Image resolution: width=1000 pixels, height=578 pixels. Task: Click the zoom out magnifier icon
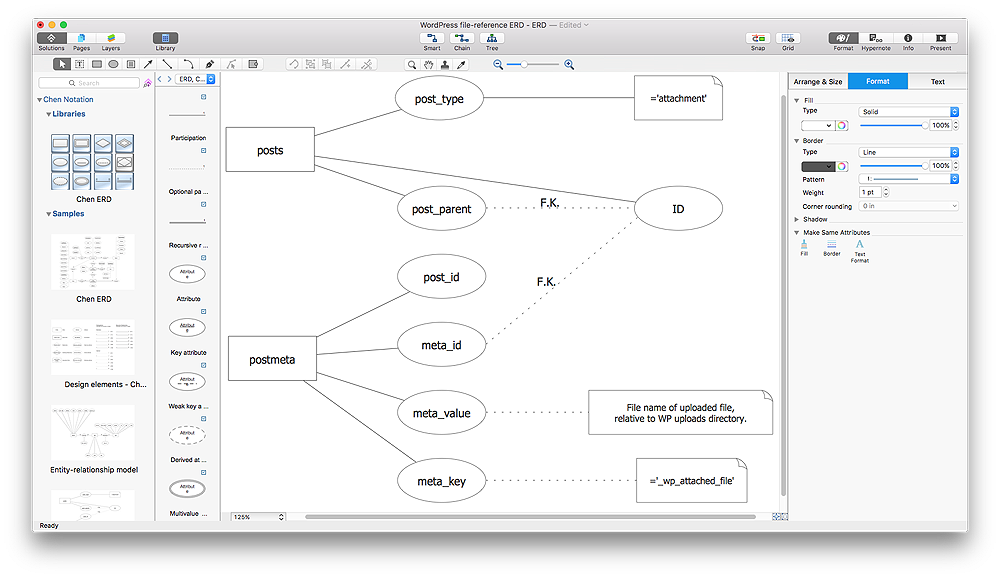pyautogui.click(x=498, y=64)
